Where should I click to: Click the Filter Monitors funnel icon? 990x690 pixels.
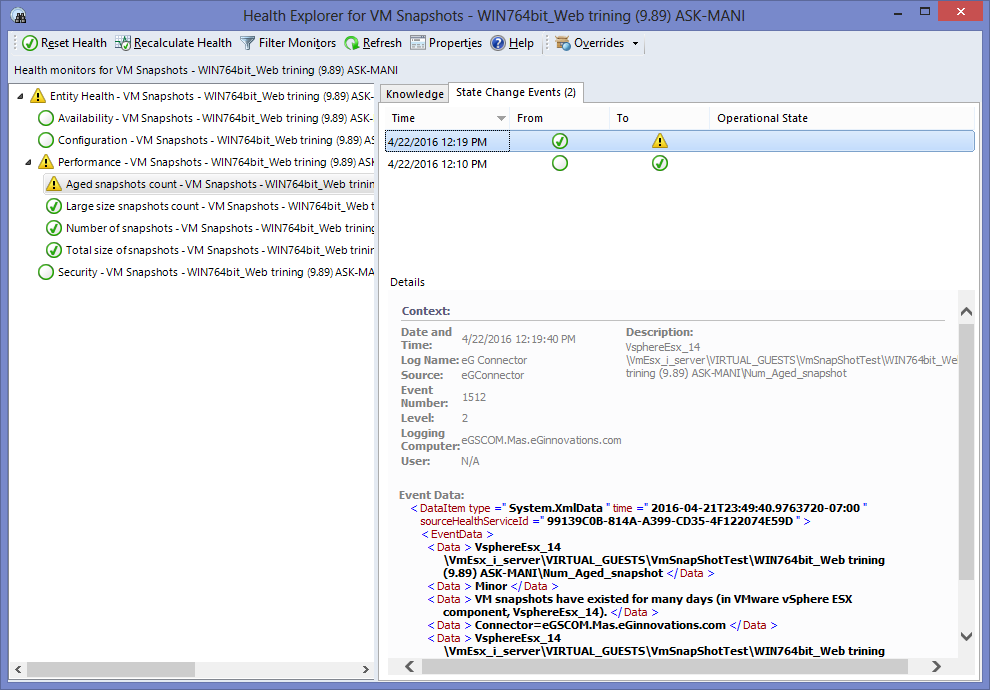[x=248, y=43]
